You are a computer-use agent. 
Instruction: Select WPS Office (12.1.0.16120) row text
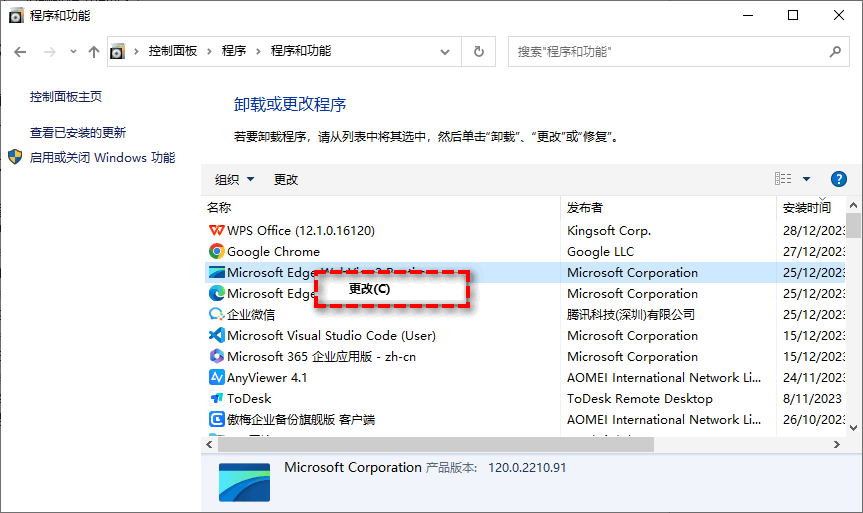click(301, 231)
